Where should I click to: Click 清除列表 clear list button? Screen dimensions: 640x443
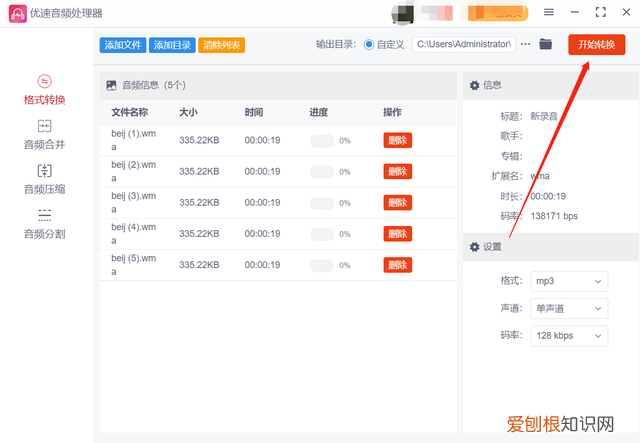(222, 45)
